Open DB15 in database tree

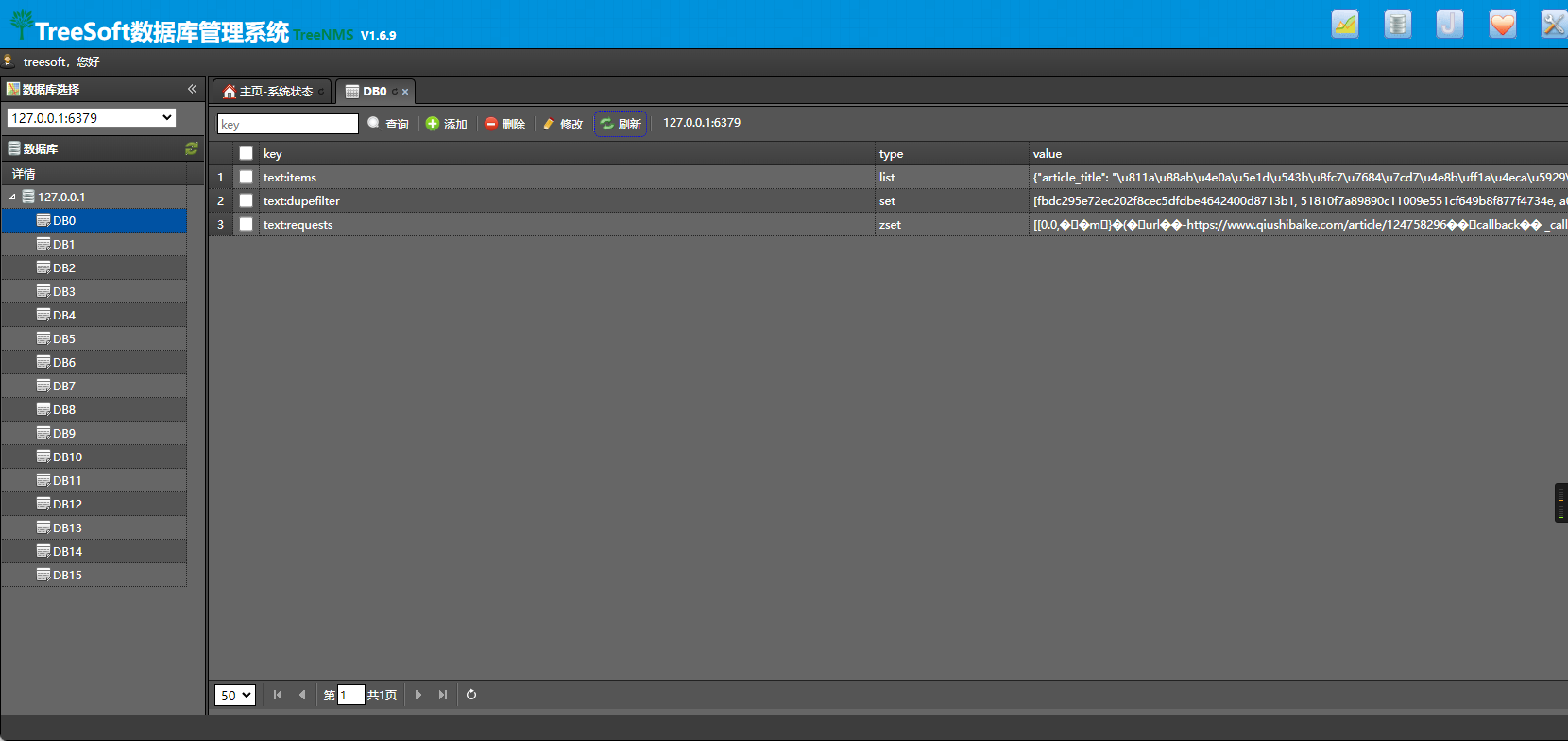tap(94, 575)
